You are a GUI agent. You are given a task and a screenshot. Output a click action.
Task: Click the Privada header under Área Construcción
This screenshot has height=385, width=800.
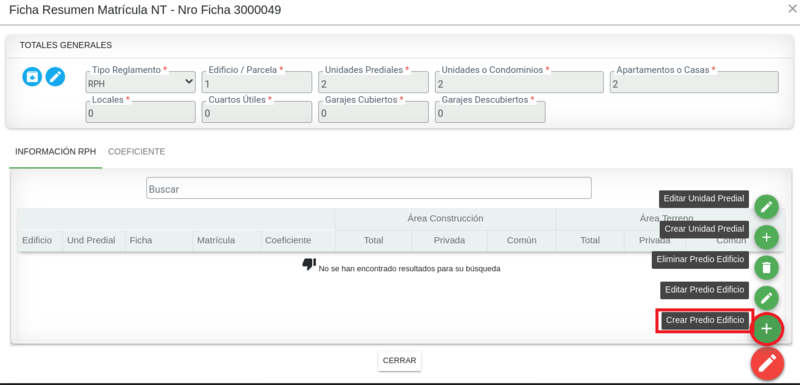click(449, 240)
